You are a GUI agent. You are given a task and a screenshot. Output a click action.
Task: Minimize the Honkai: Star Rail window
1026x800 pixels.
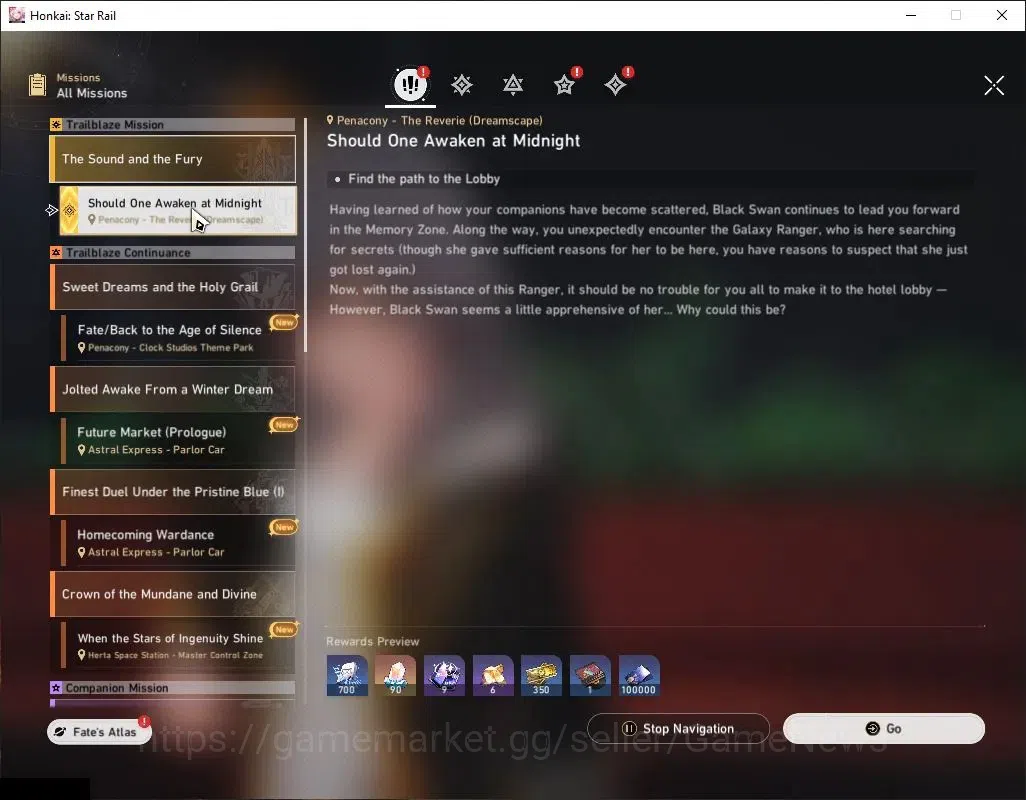(x=911, y=15)
